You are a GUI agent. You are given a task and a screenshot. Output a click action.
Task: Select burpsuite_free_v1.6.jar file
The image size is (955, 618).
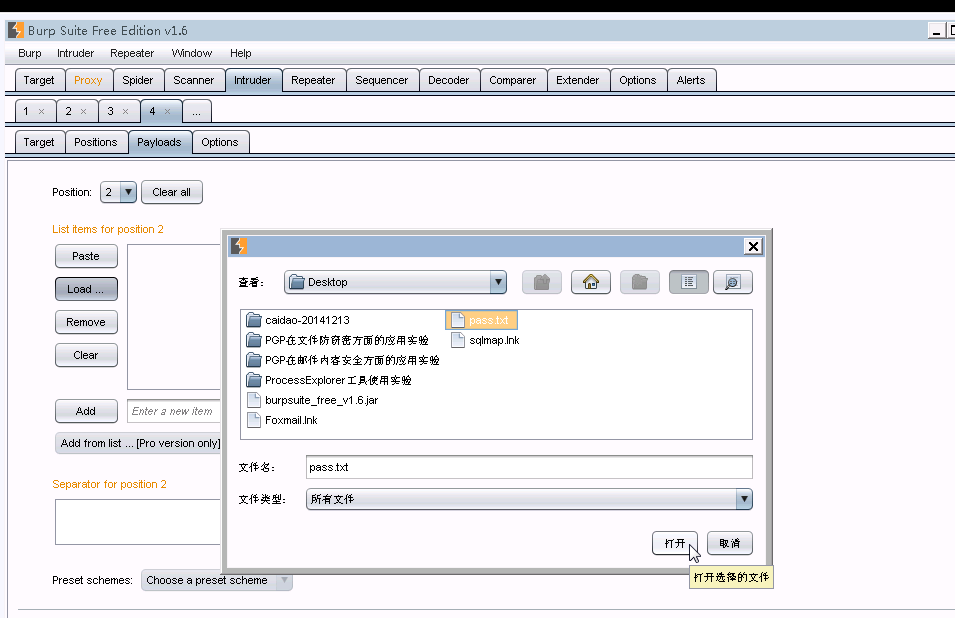pyautogui.click(x=313, y=401)
